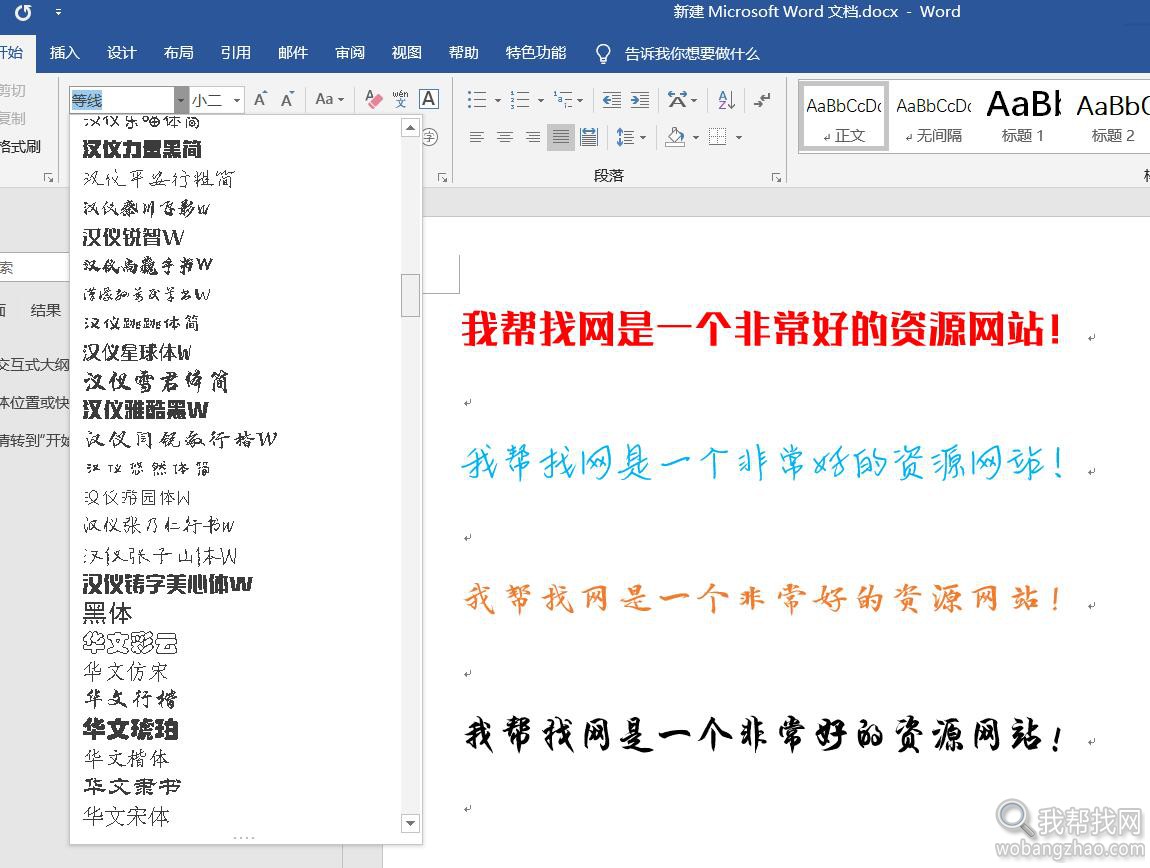
Task: Click the enclosed character (字) icon
Action: [x=431, y=137]
